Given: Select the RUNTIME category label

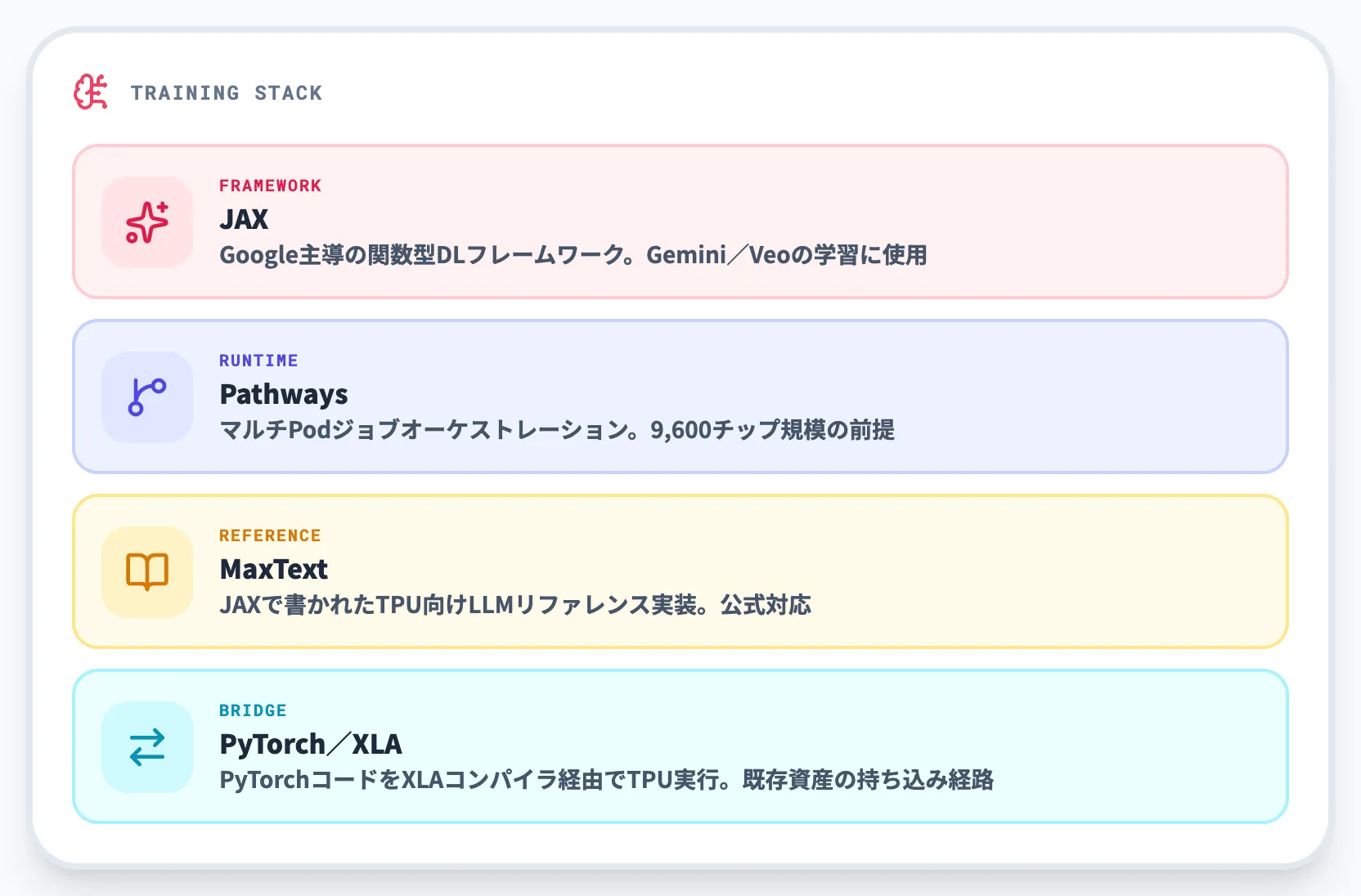Looking at the screenshot, I should [x=258, y=361].
